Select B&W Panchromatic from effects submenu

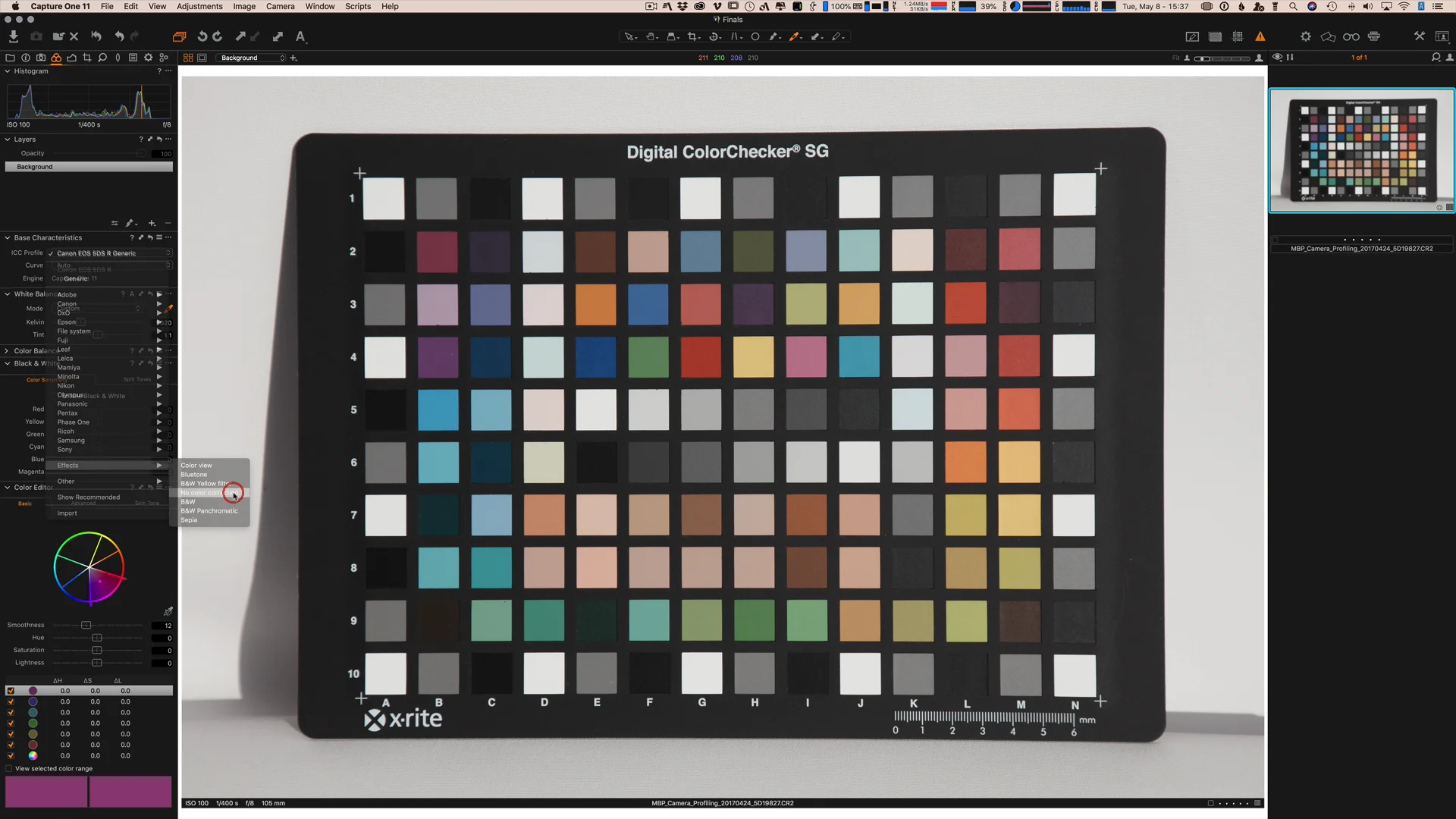click(209, 511)
